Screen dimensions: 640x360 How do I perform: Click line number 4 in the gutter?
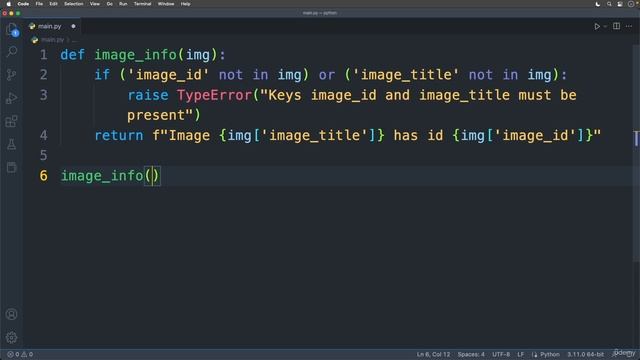(44, 135)
